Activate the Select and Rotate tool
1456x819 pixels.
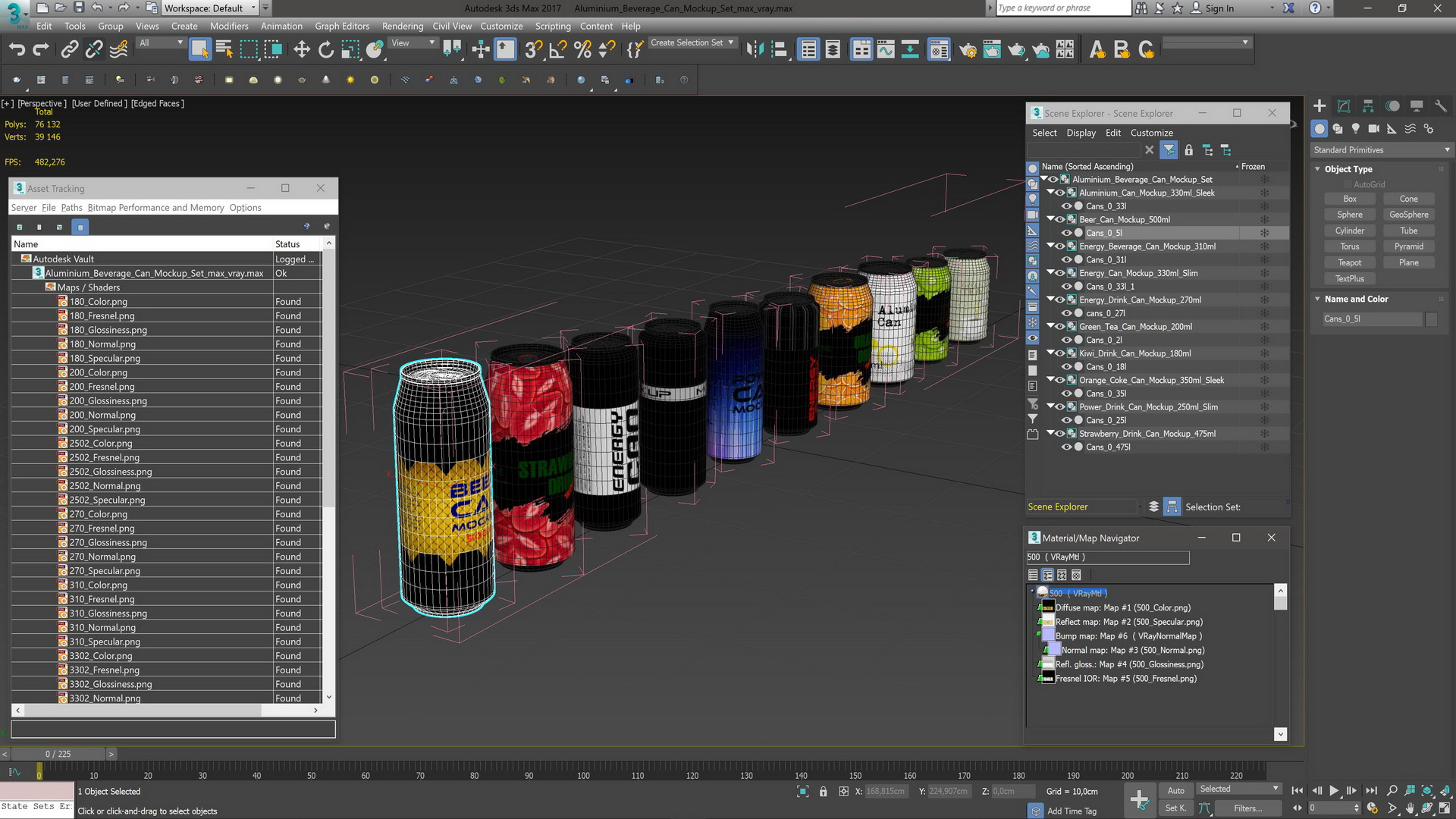coord(326,50)
